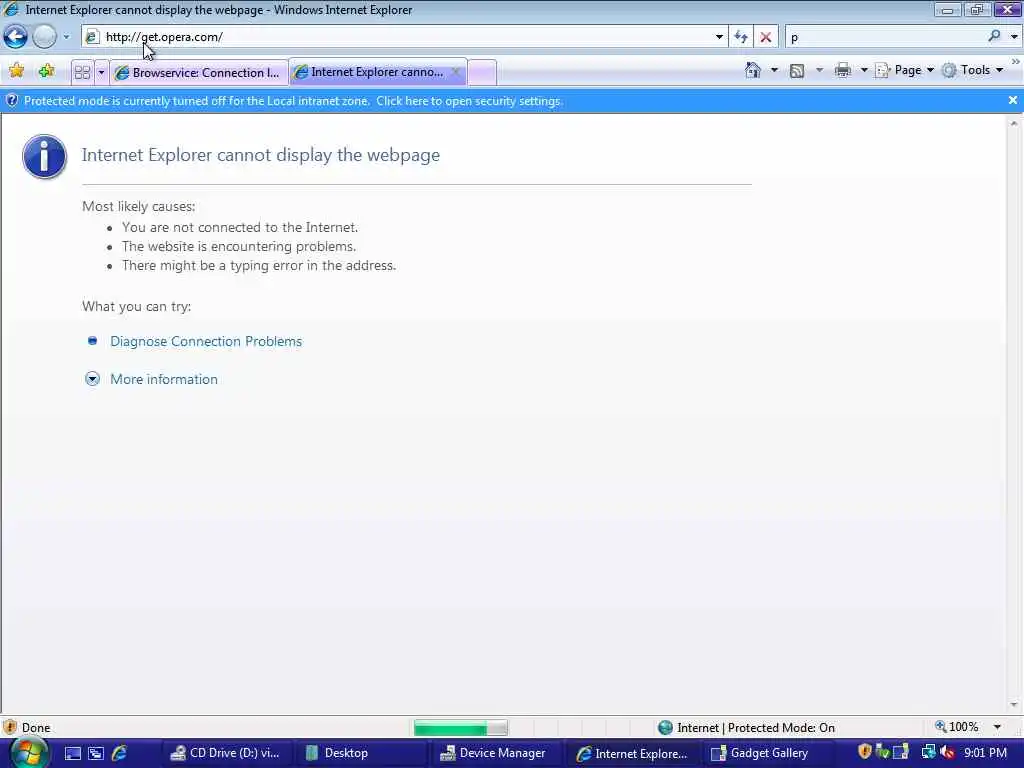
Task: Open the Tools menu
Action: coord(972,70)
